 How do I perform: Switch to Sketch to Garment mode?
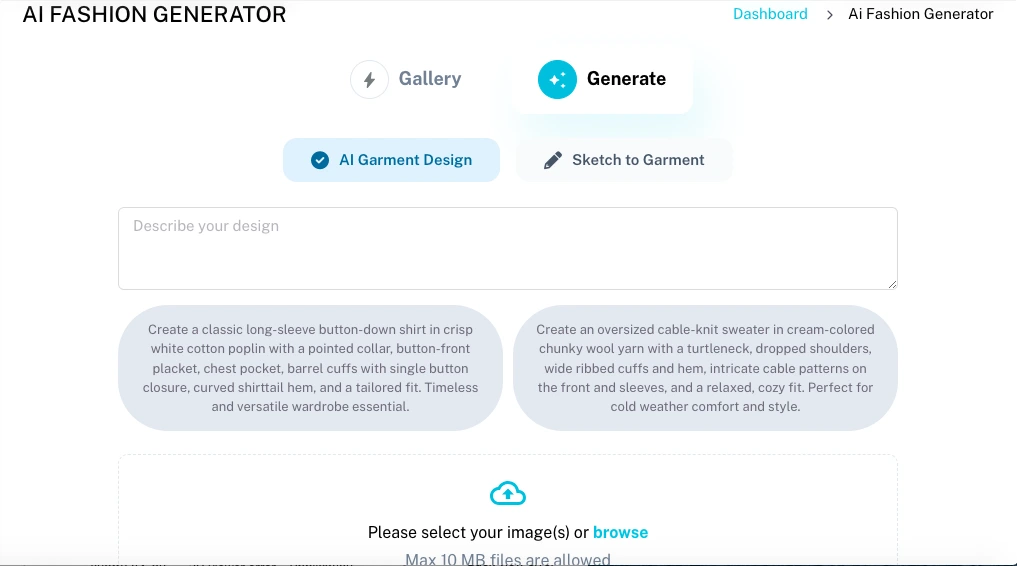coord(638,160)
